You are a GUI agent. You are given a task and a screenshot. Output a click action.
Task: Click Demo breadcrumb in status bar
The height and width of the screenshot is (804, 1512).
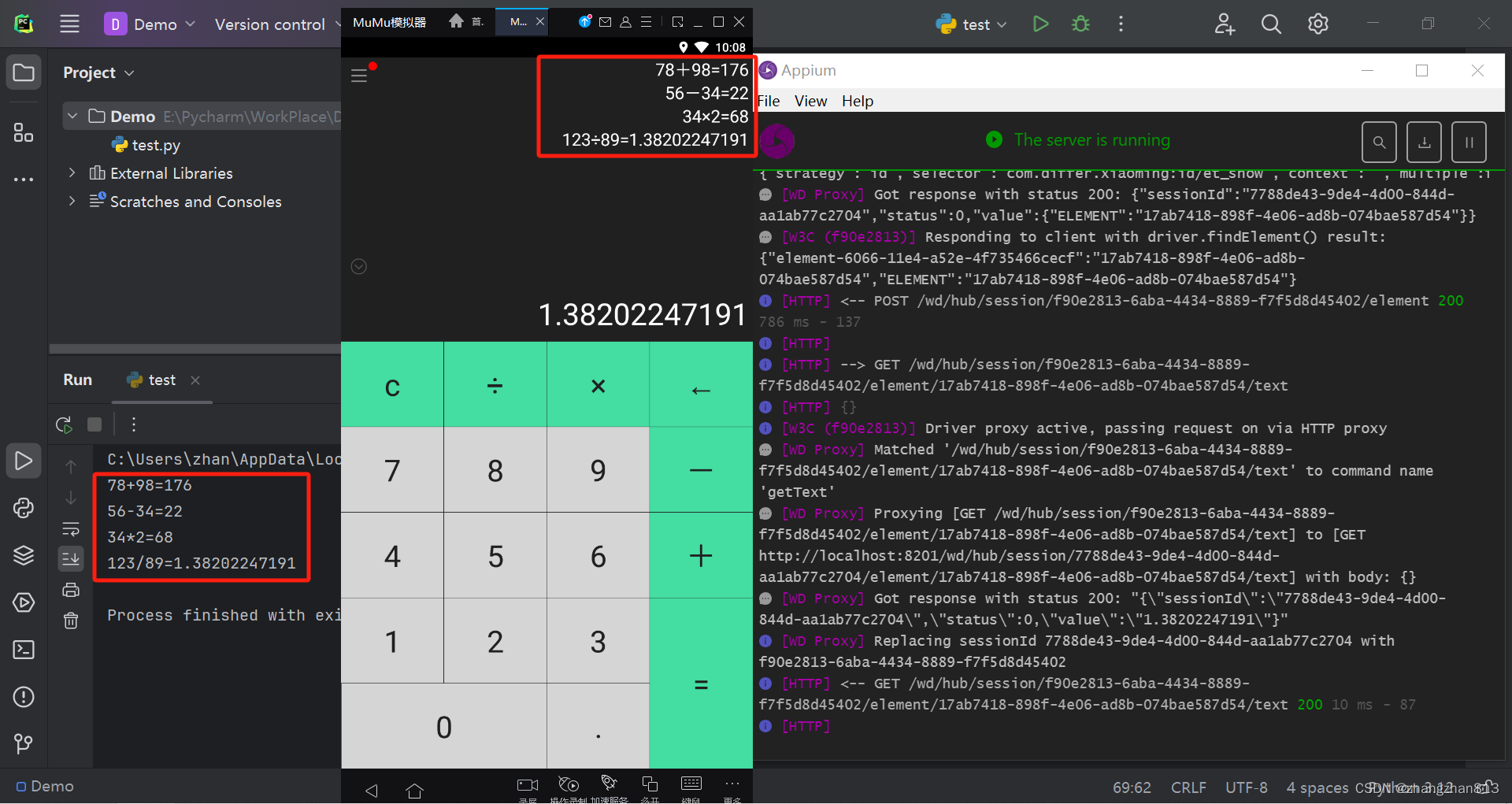tap(45, 786)
